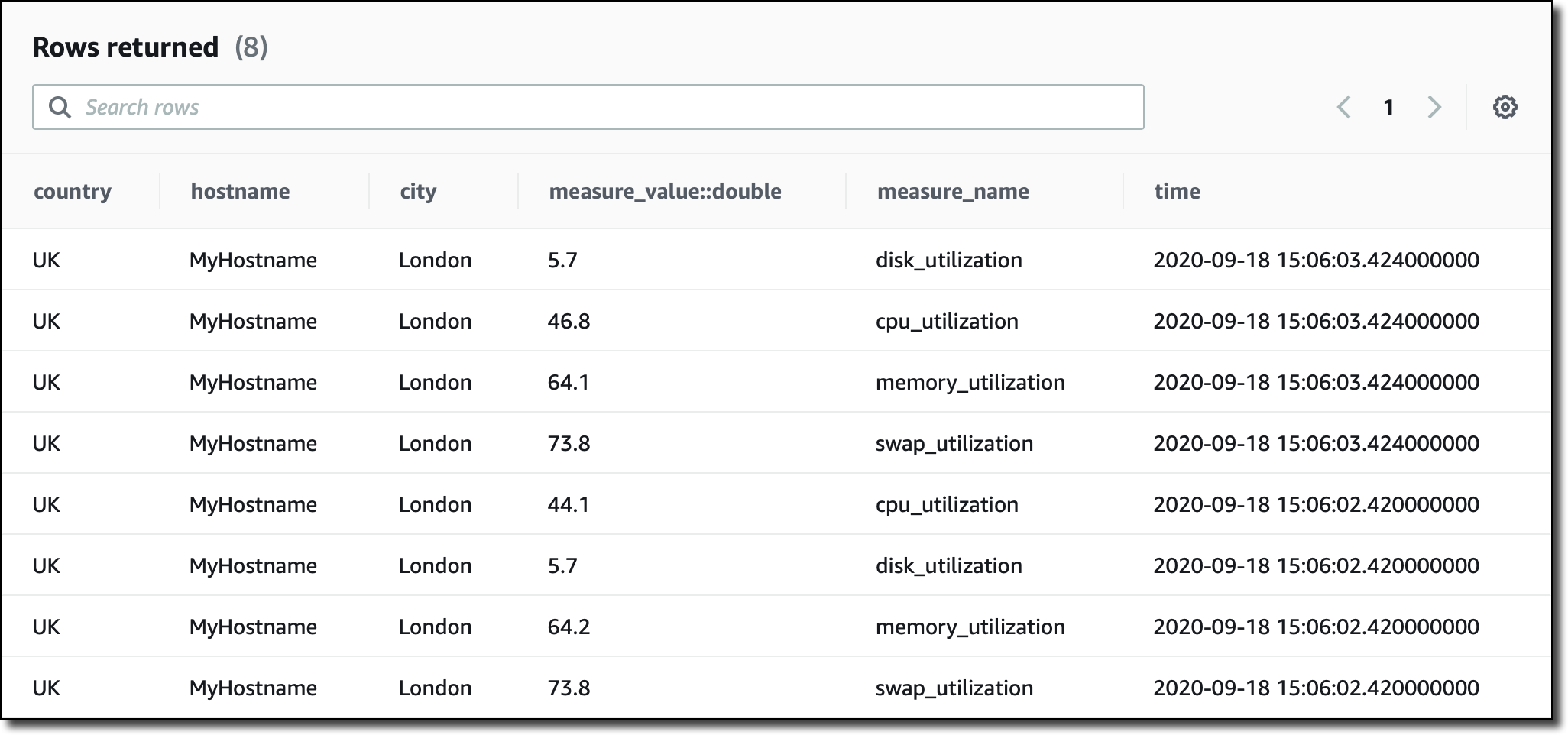1568x735 pixels.
Task: Click the measure_name column header
Action: (x=953, y=191)
